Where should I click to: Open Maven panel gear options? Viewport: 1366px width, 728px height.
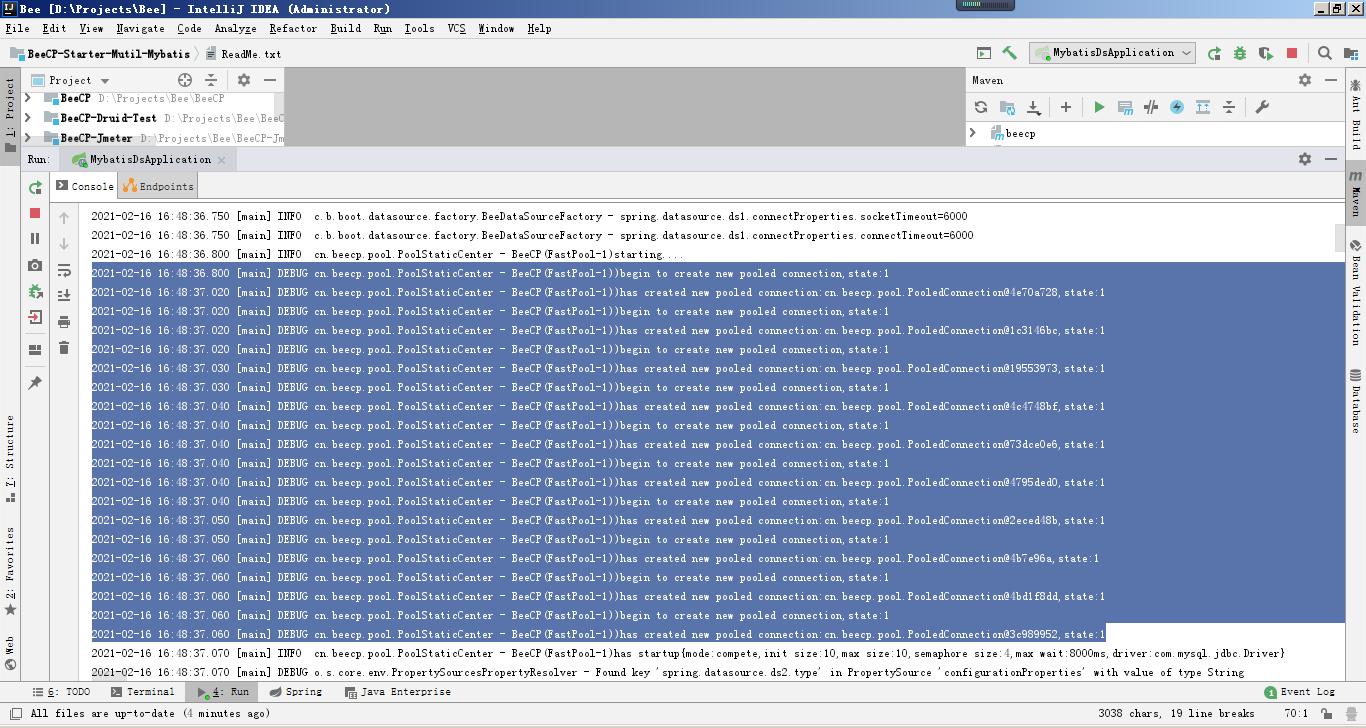(x=1305, y=80)
